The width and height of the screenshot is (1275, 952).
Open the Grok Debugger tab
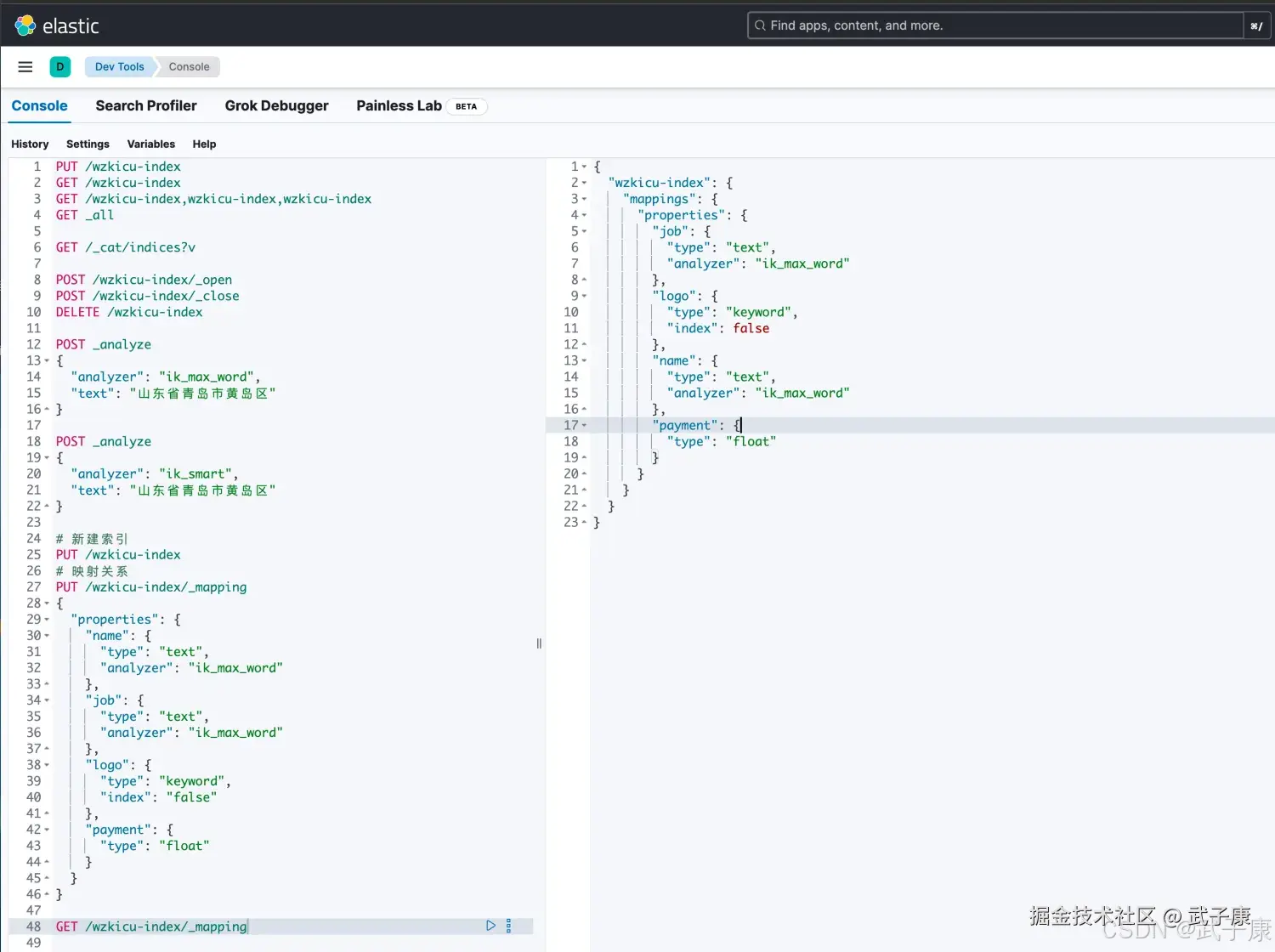276,106
